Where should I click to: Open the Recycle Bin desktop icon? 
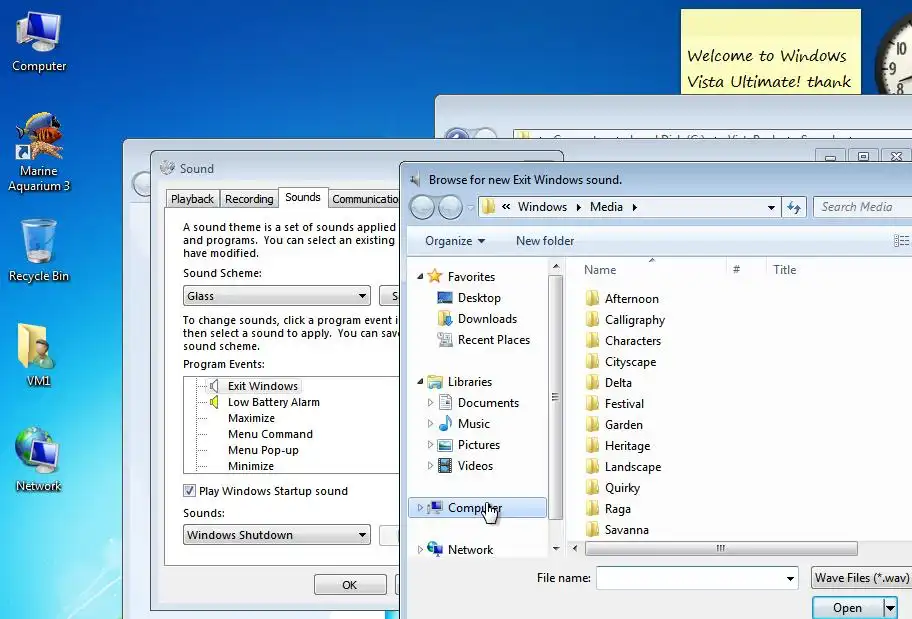point(39,251)
